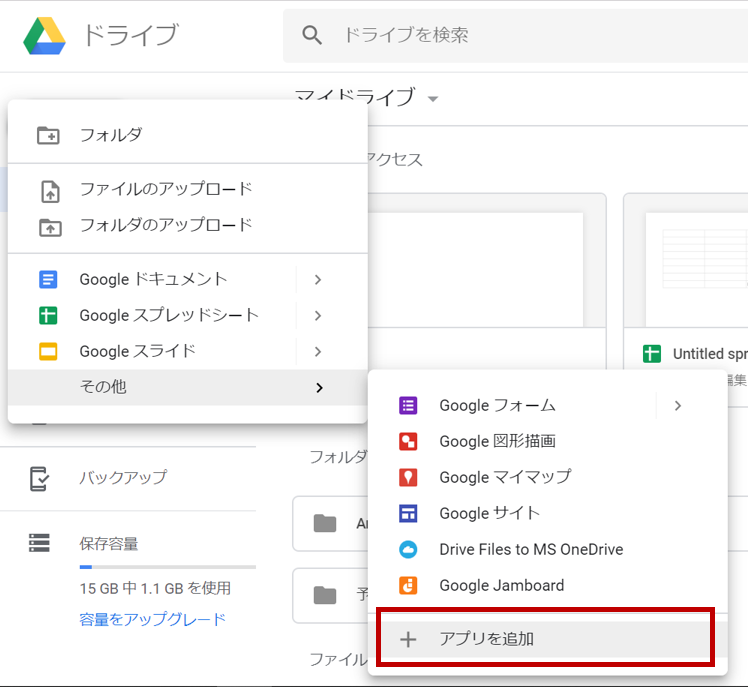Click the search magnifier icon
Image resolution: width=748 pixels, height=687 pixels.
[312, 35]
